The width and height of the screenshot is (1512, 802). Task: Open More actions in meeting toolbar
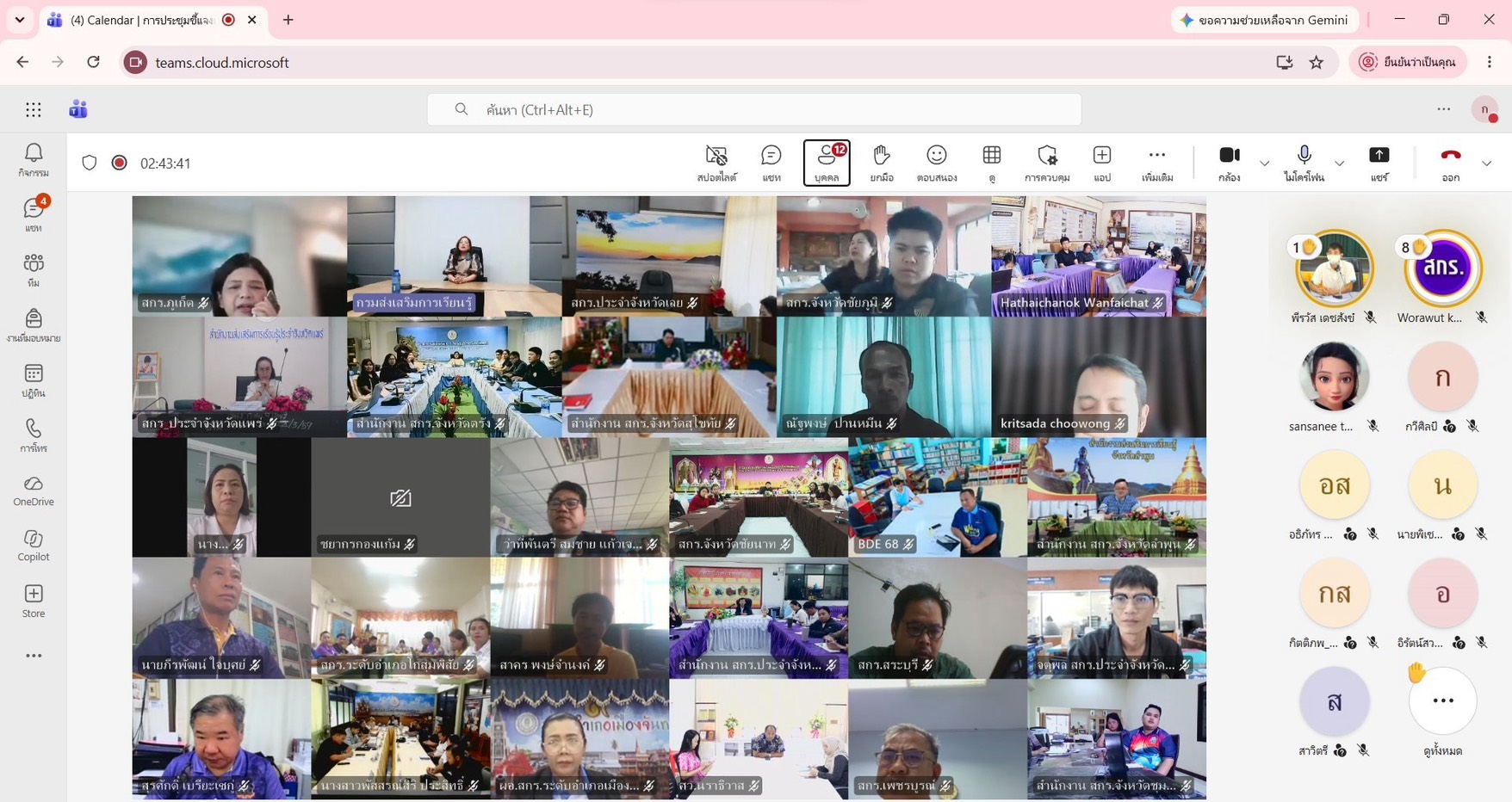pos(1157,163)
